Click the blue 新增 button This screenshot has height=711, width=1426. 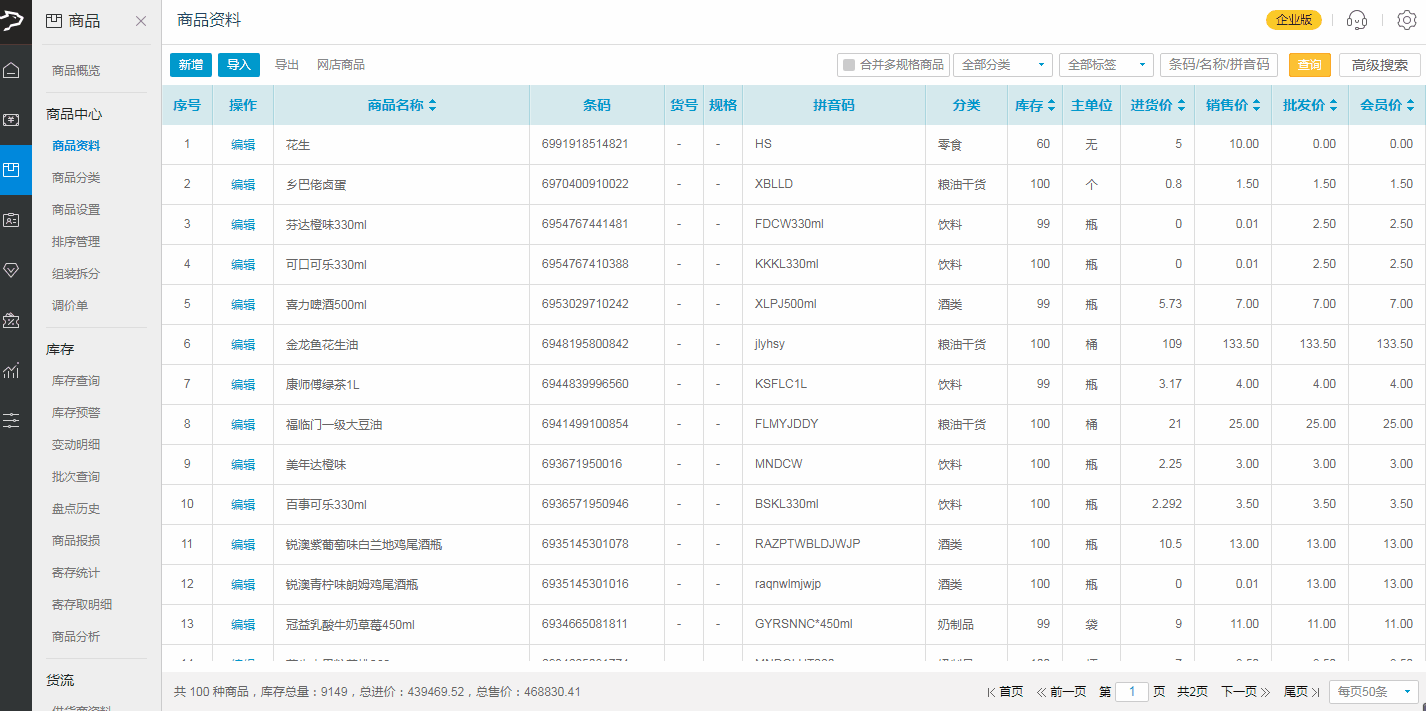[190, 65]
